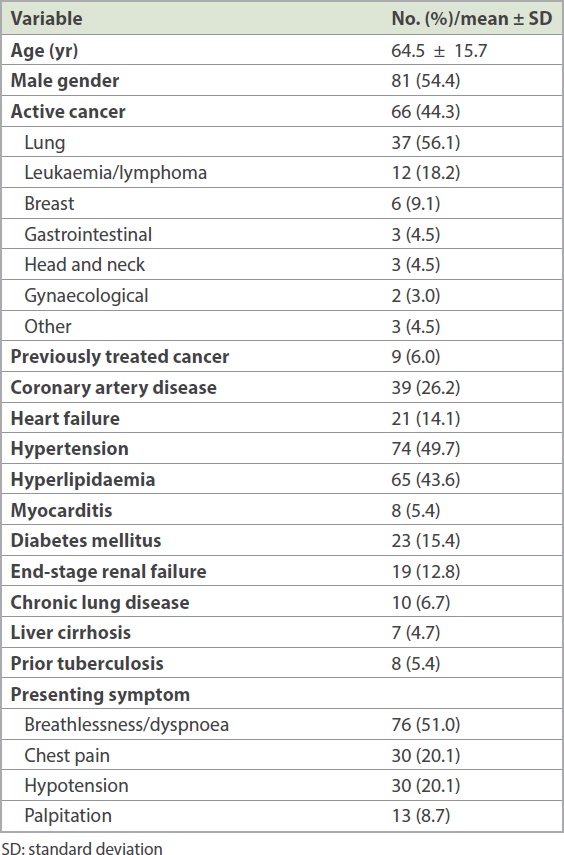This screenshot has height=855, width=564.
Task: Click the Heart failure row label
Action: click(65, 418)
